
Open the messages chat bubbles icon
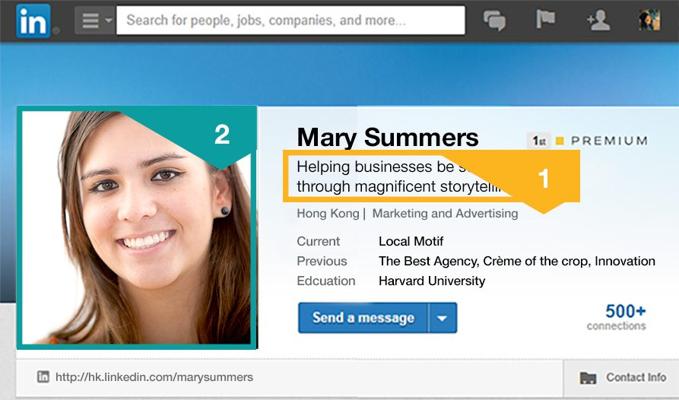click(x=494, y=20)
